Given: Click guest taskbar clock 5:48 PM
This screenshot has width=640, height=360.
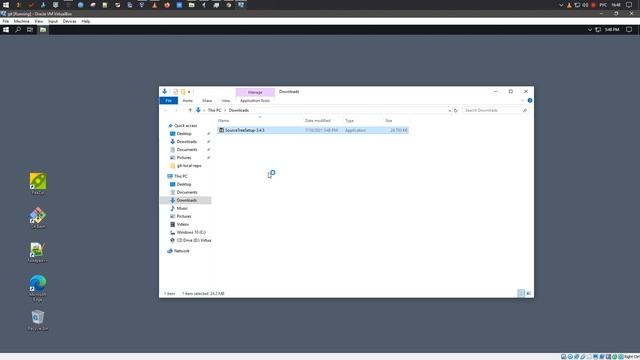Looking at the screenshot, I should click(x=612, y=30).
